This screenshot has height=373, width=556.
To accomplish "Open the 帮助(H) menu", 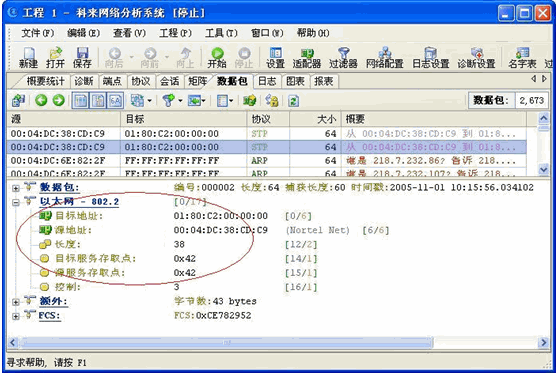I will click(313, 33).
